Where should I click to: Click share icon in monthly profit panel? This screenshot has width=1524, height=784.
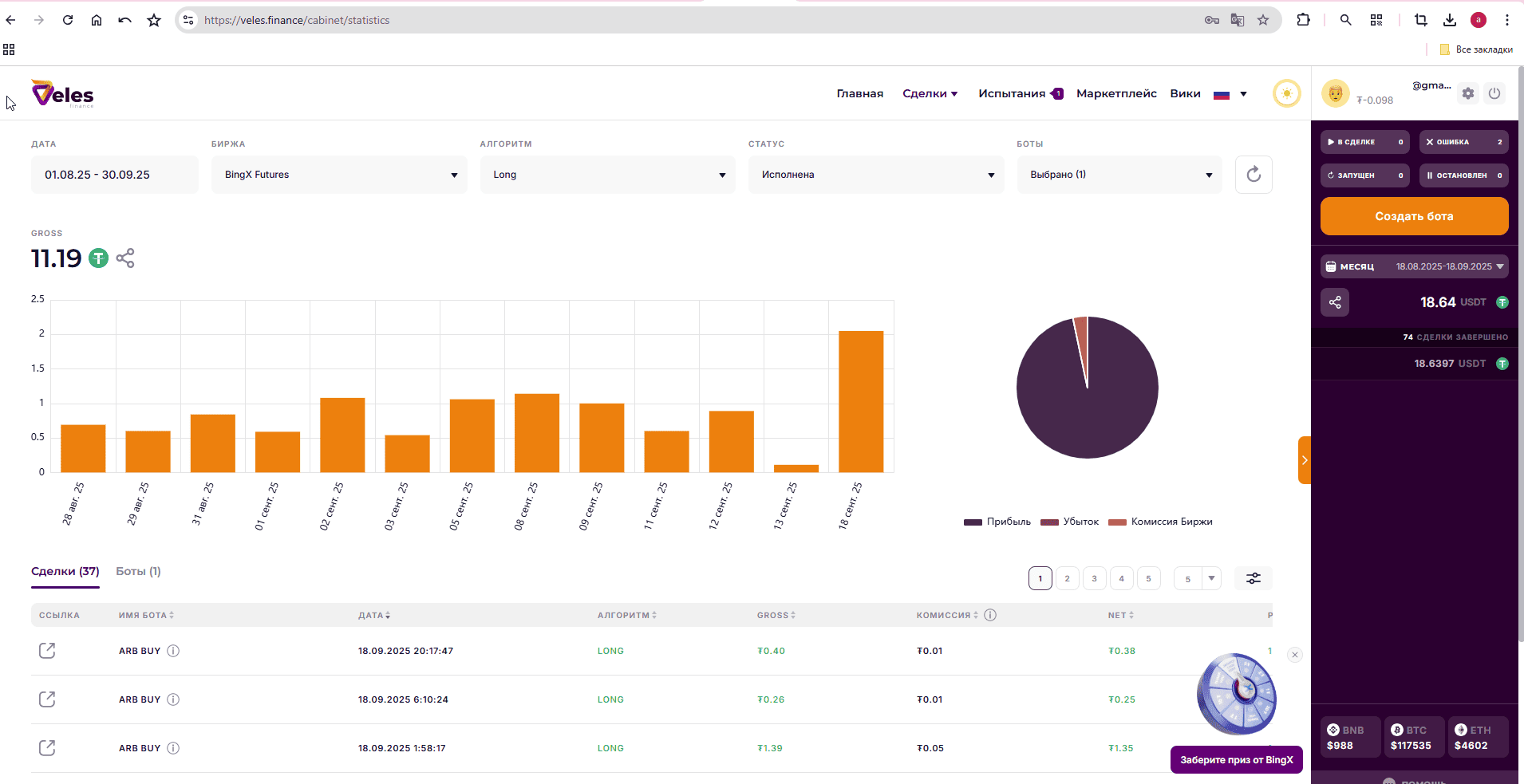(x=1335, y=302)
